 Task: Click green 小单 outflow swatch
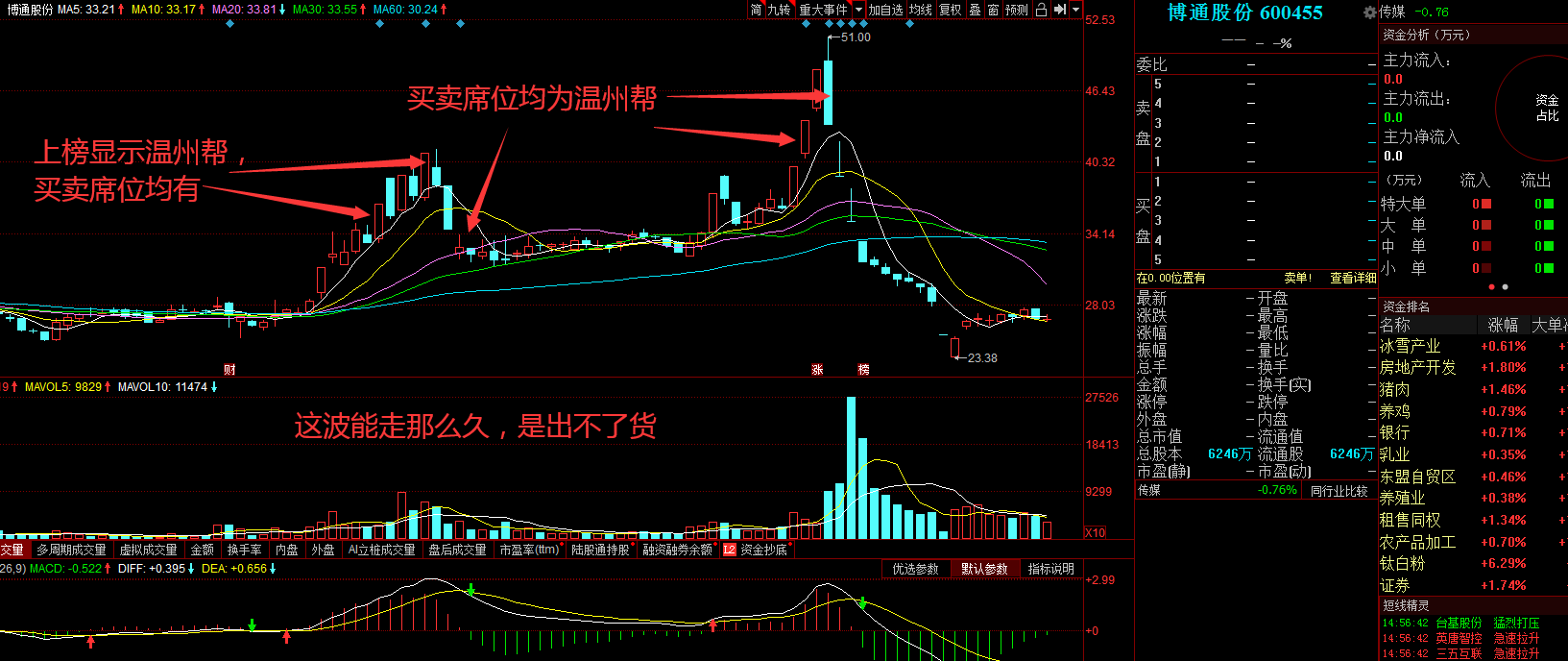tap(1548, 268)
